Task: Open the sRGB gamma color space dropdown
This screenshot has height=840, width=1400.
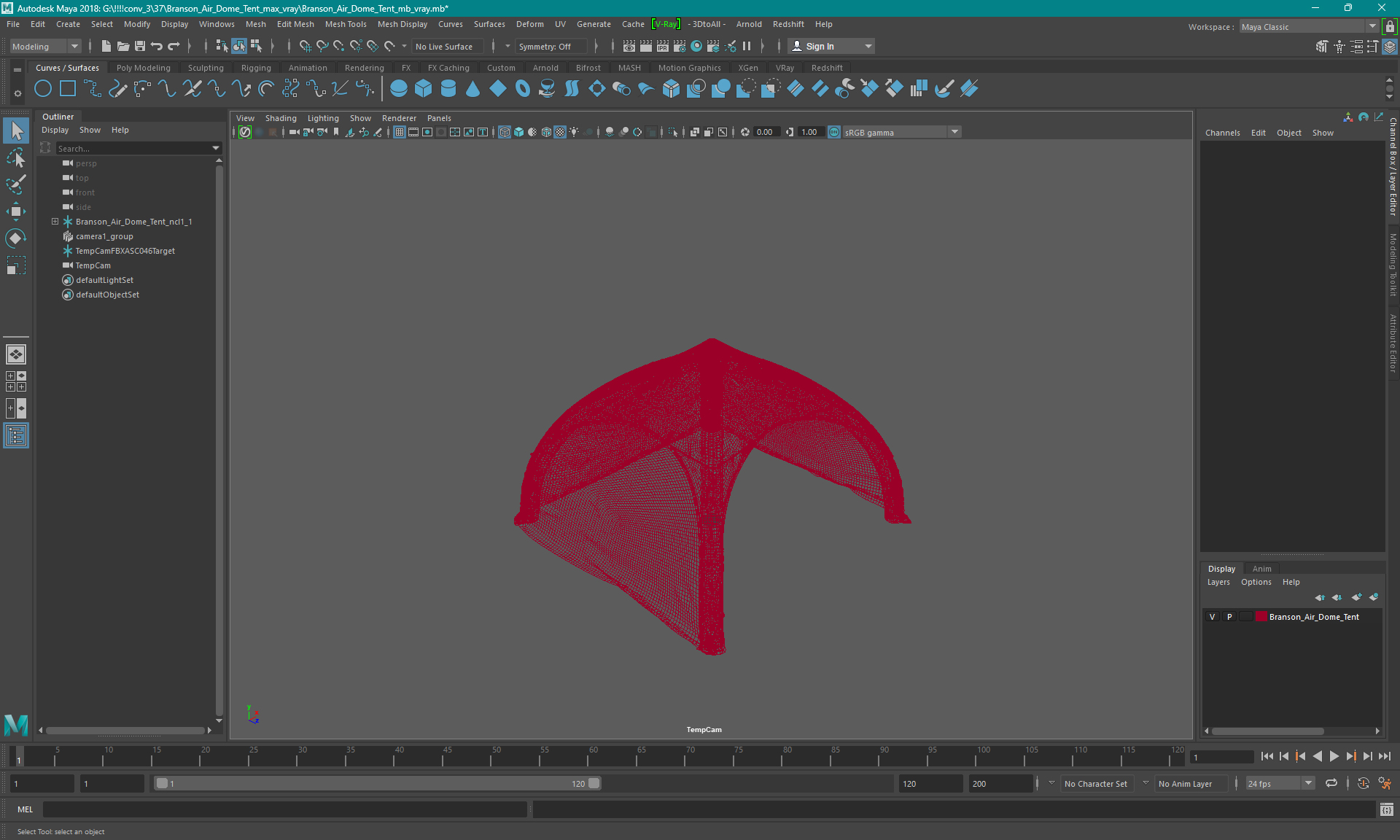Action: (954, 132)
